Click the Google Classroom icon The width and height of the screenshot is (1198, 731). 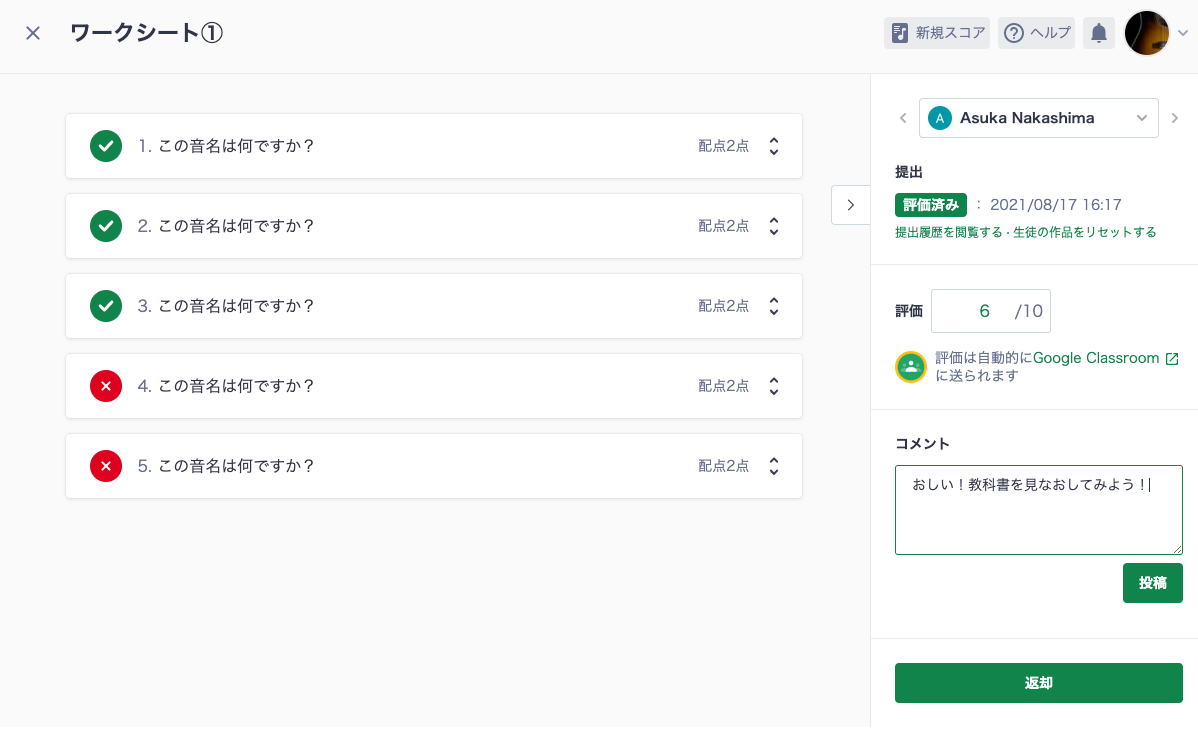(911, 367)
